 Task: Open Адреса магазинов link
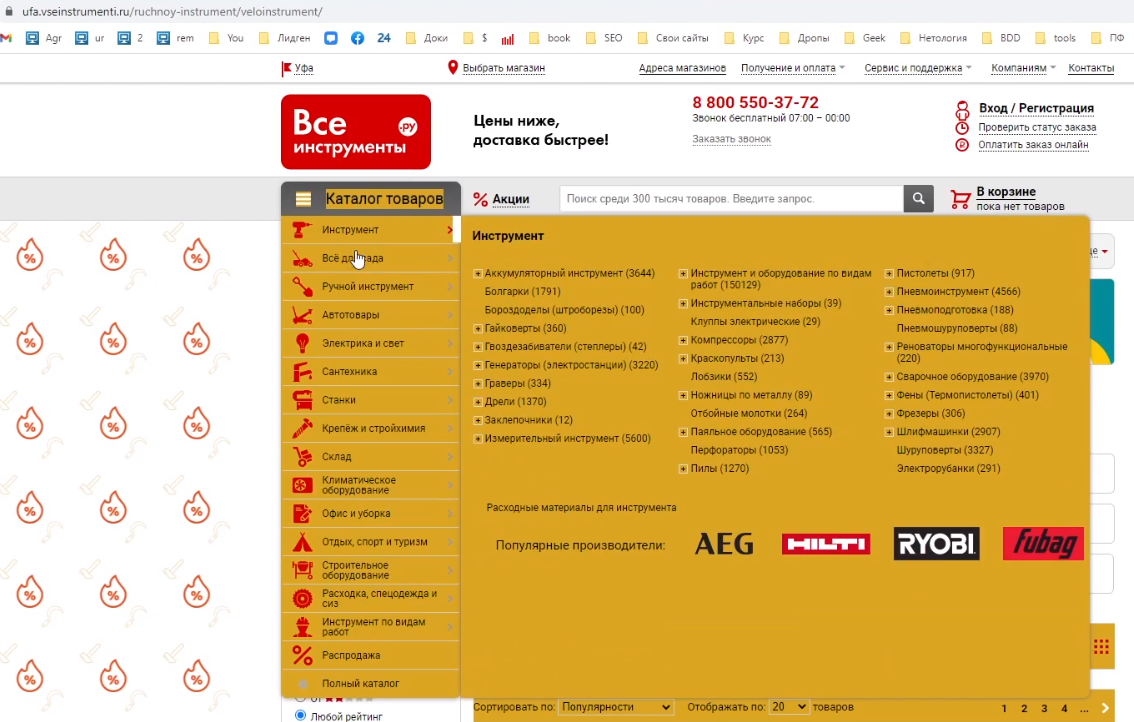682,68
